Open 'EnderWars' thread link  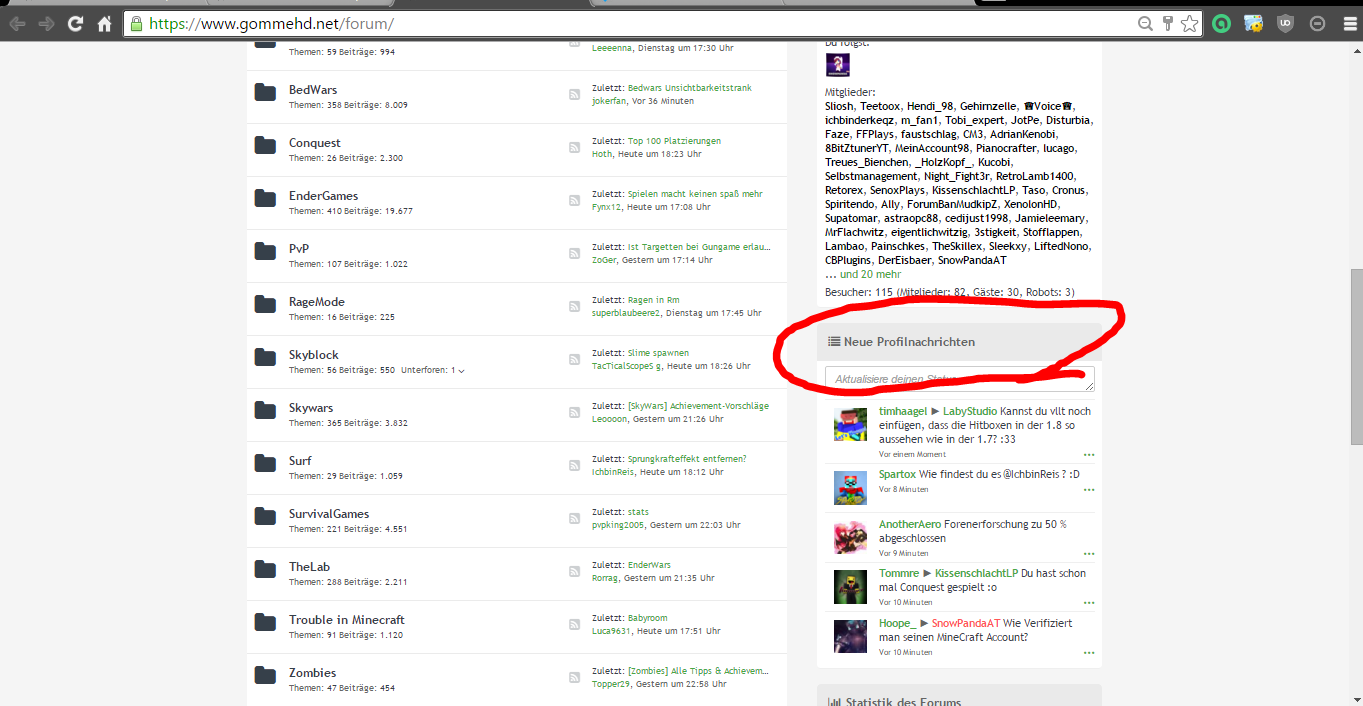649,565
